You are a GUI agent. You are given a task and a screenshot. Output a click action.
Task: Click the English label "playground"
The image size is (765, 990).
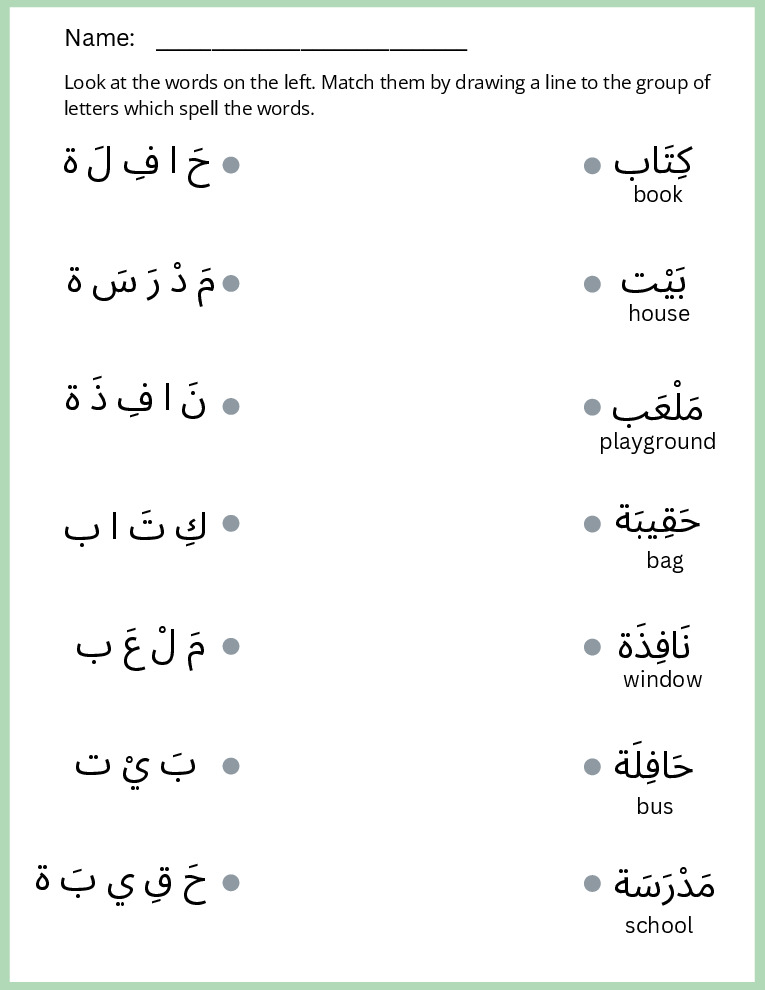point(657,441)
